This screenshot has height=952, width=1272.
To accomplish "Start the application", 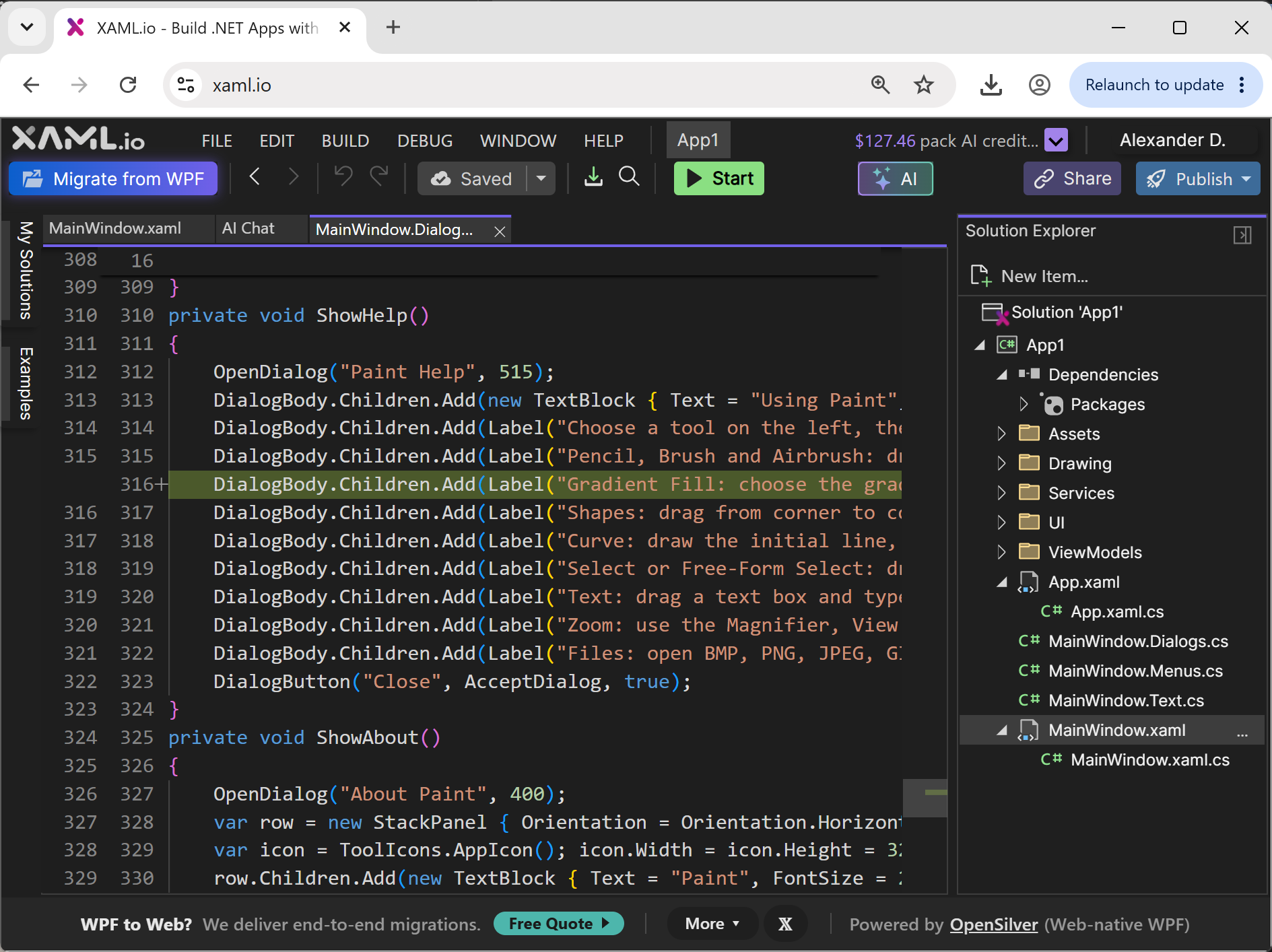I will coord(718,178).
